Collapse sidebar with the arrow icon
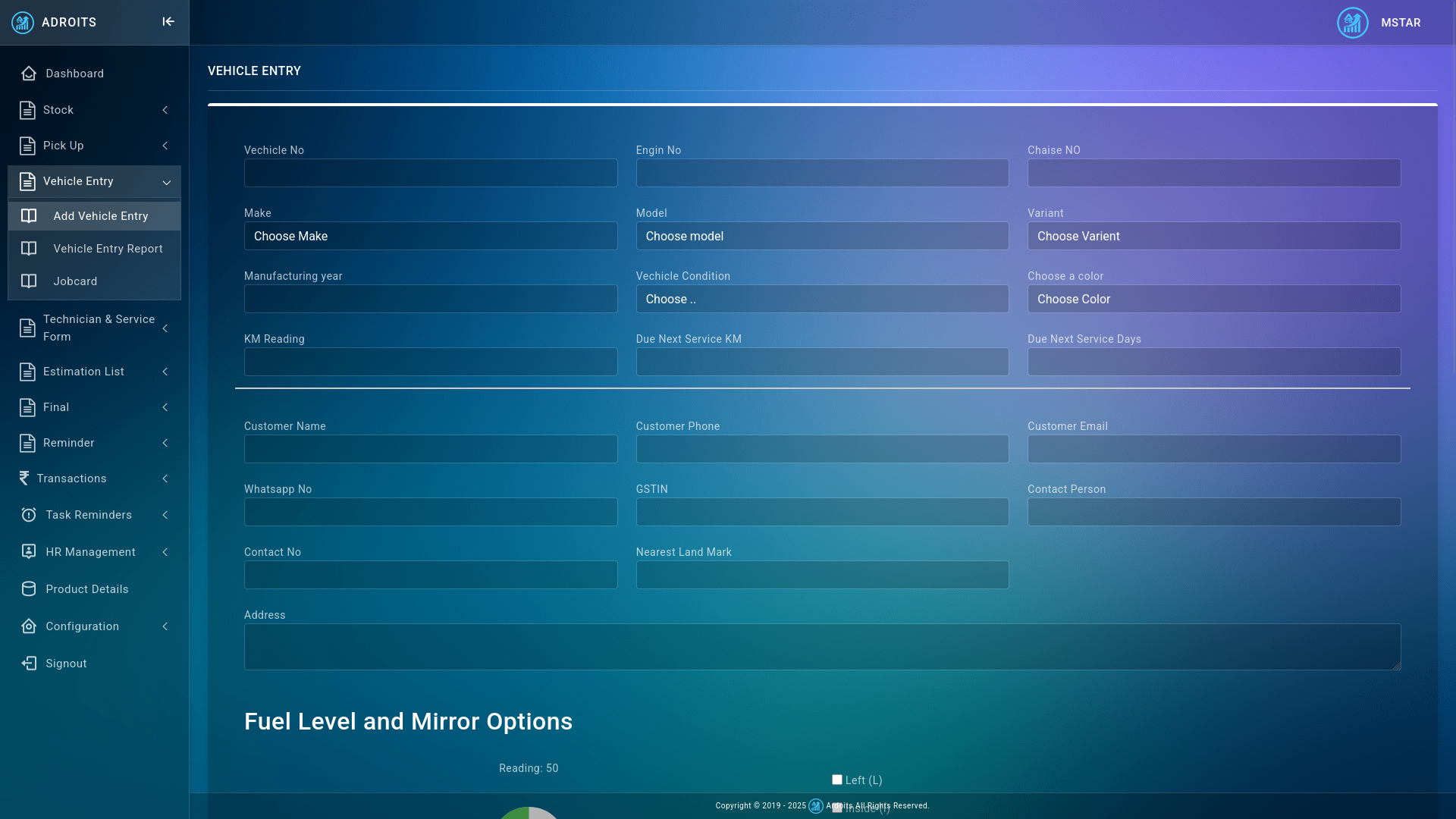Viewport: 1456px width, 819px height. (168, 22)
